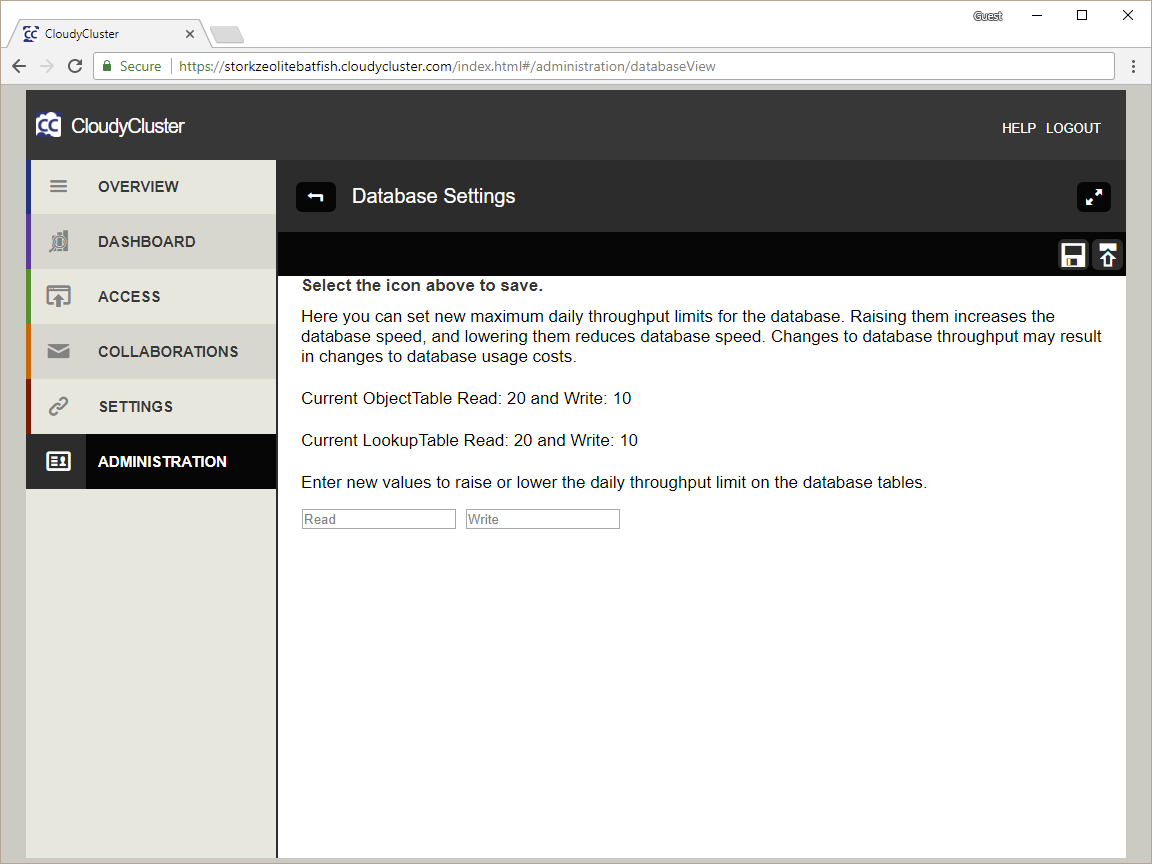Open the DASHBOARD menu item
Screen dimensions: 1152x864
[152, 242]
